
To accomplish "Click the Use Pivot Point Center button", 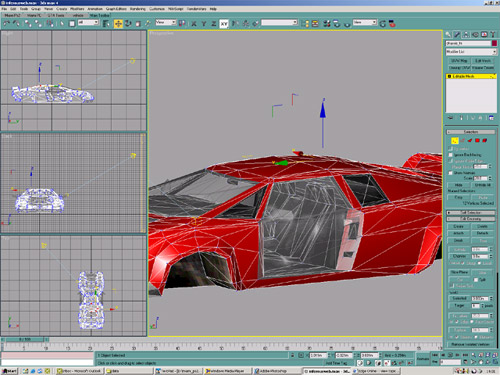I will tap(182, 23).
